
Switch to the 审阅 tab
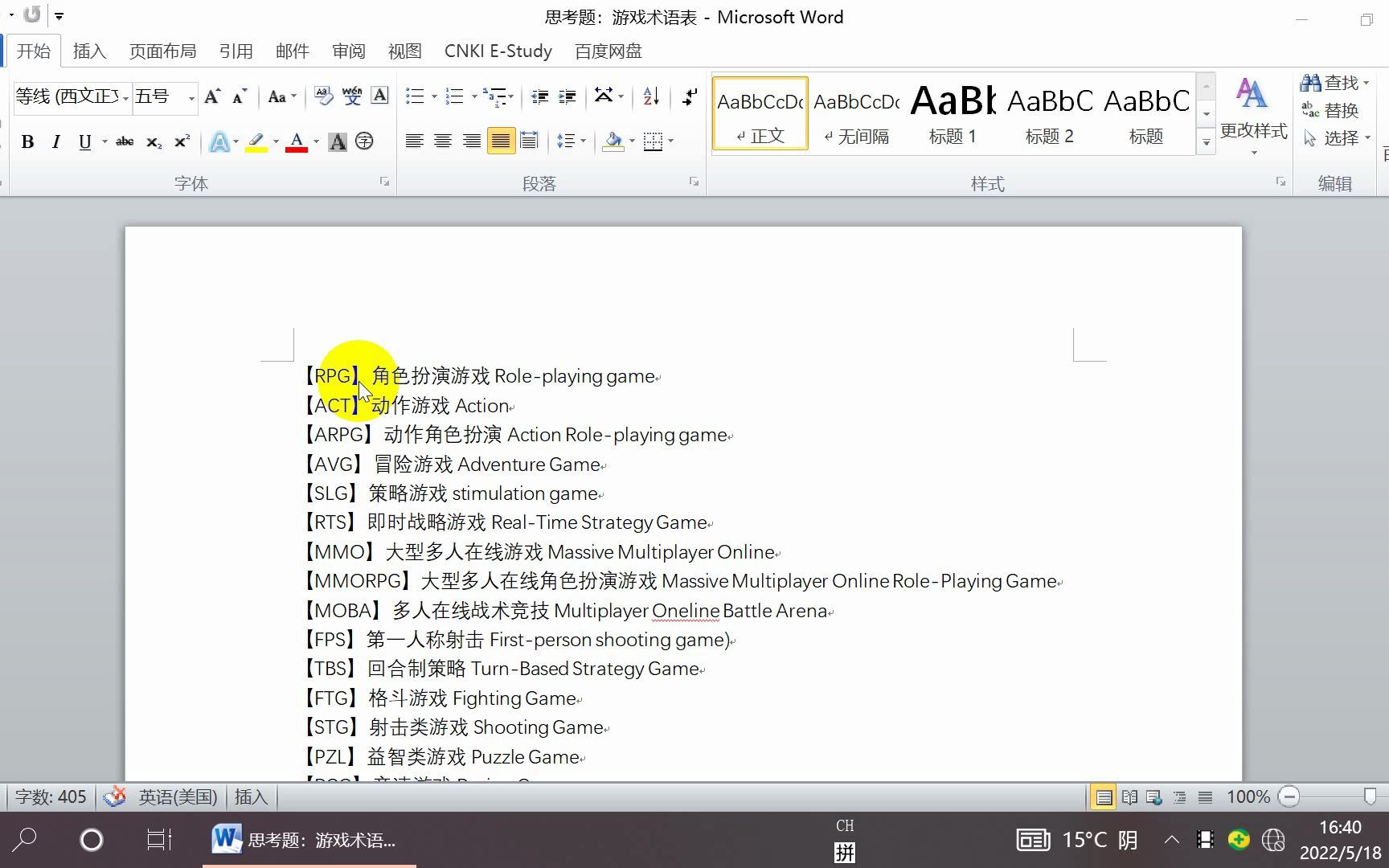point(348,51)
